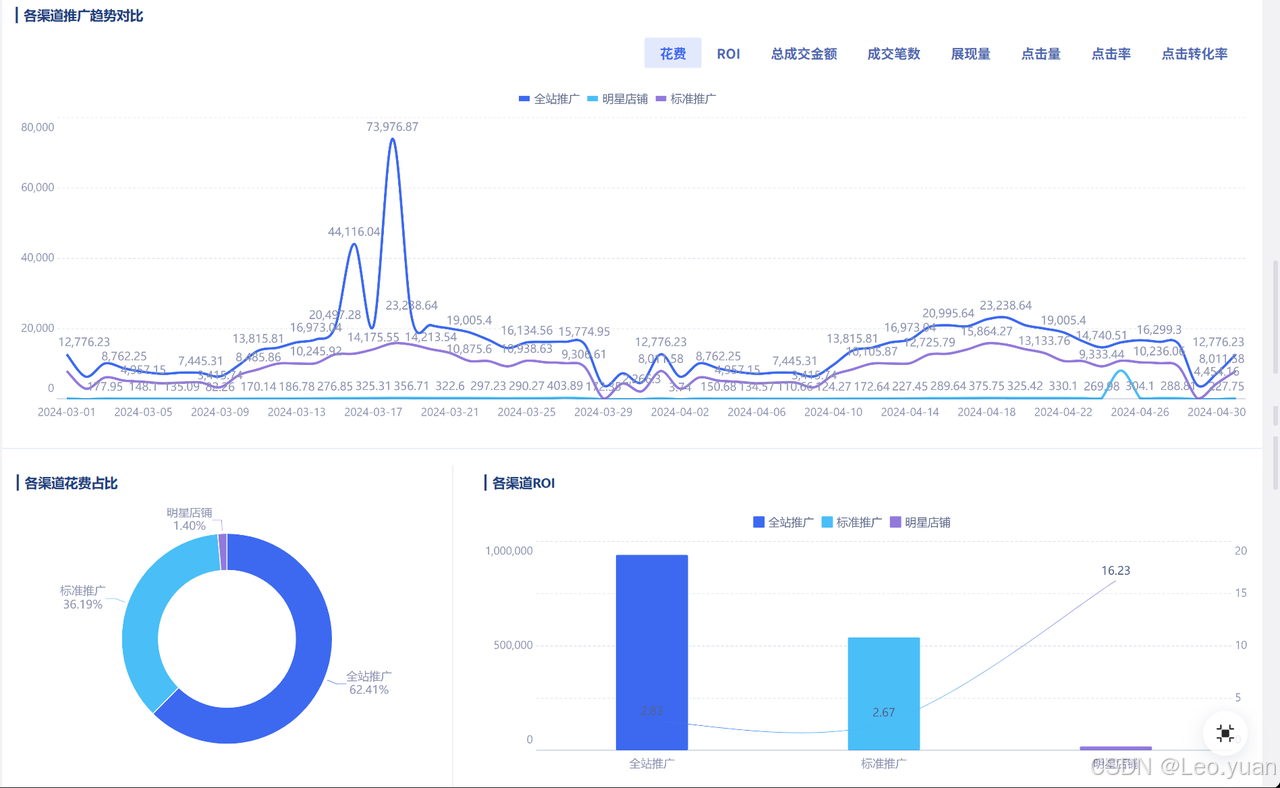Click the 标准推广 bar in ROI chart
Image resolution: width=1280 pixels, height=788 pixels.
[884, 694]
